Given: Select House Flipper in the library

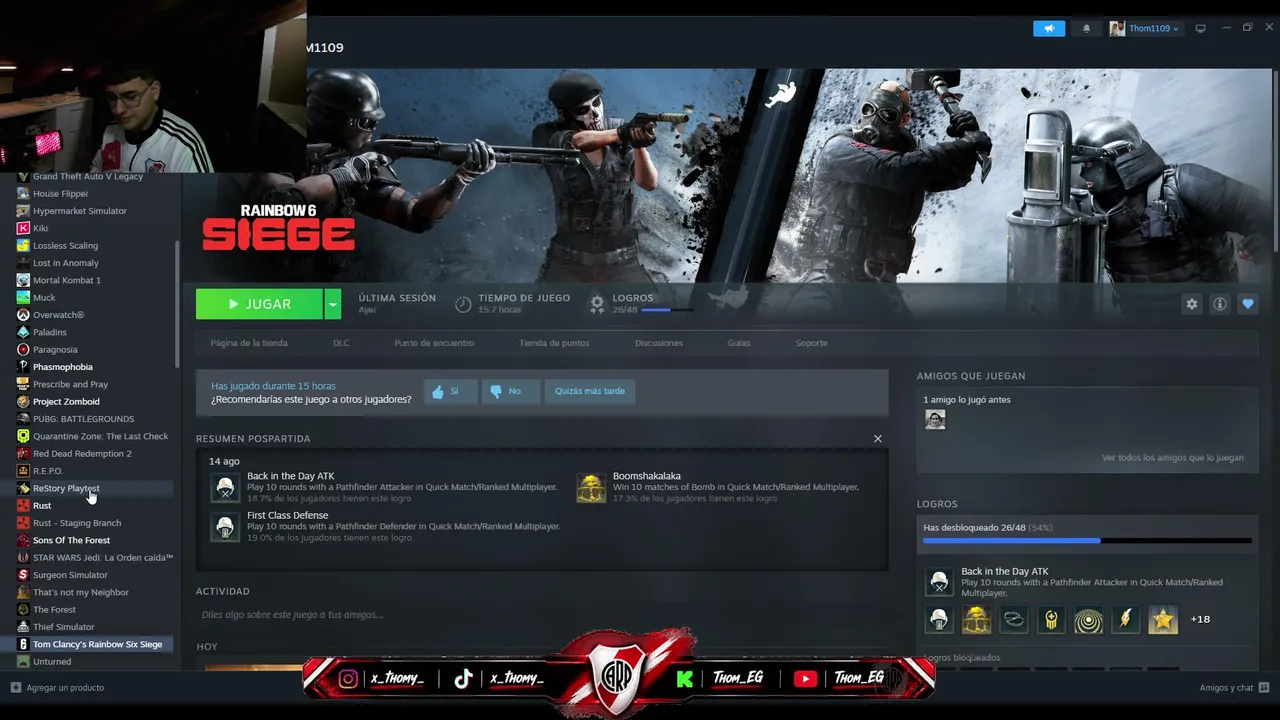Looking at the screenshot, I should (61, 193).
